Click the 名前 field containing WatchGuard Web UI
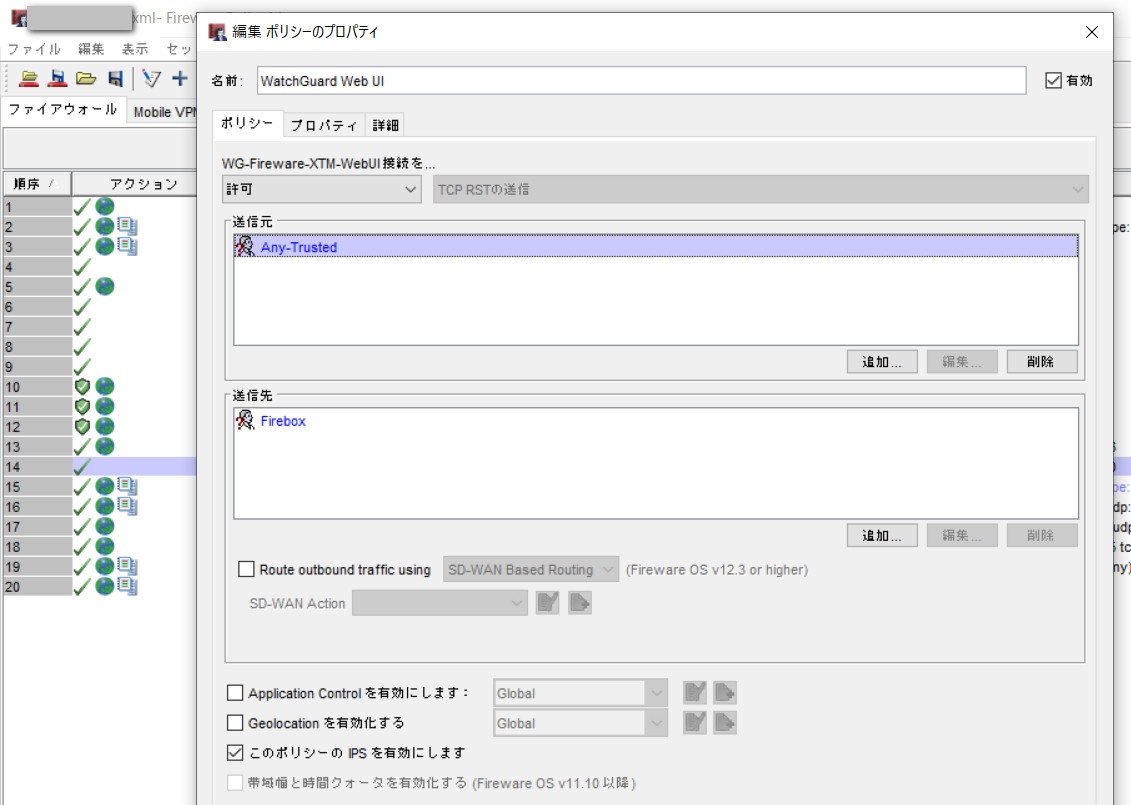Image resolution: width=1131 pixels, height=805 pixels. (x=641, y=81)
